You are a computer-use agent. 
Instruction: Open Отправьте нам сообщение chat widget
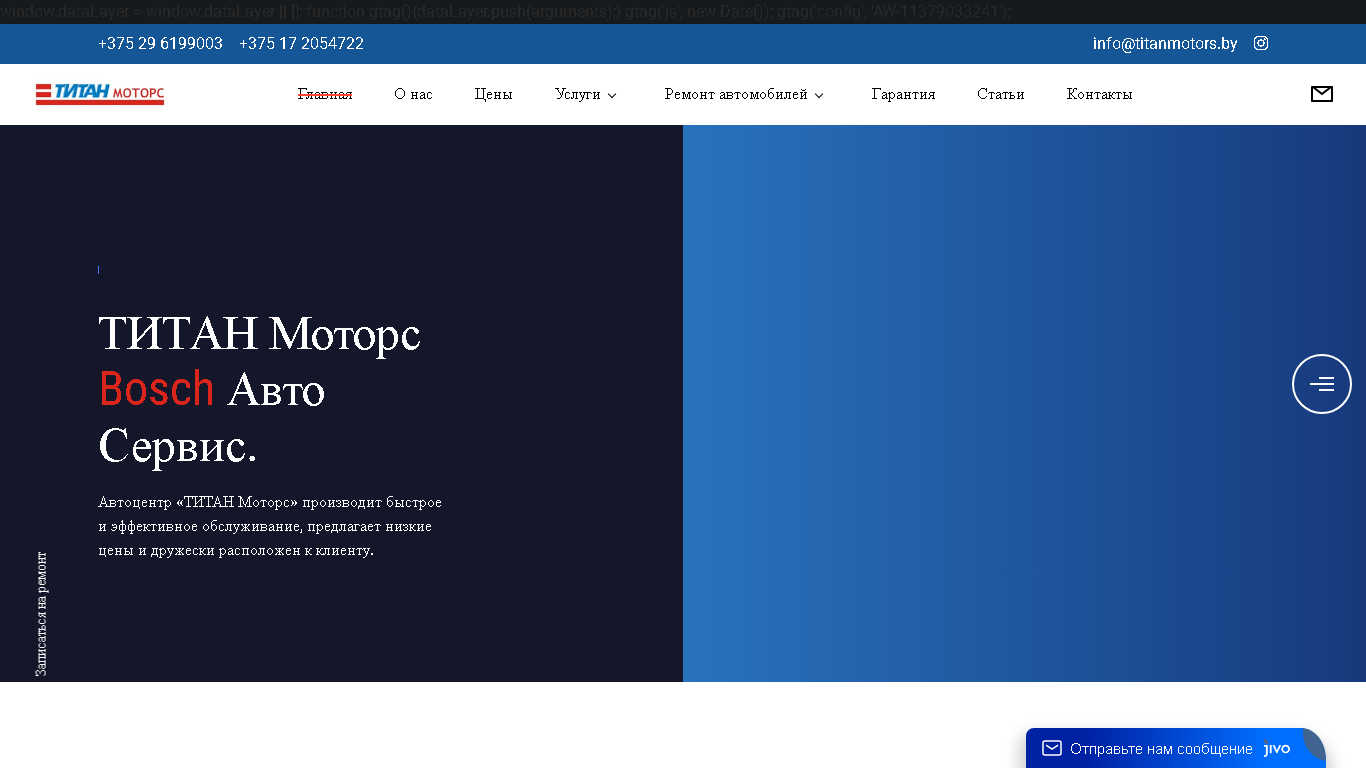pyautogui.click(x=1175, y=748)
